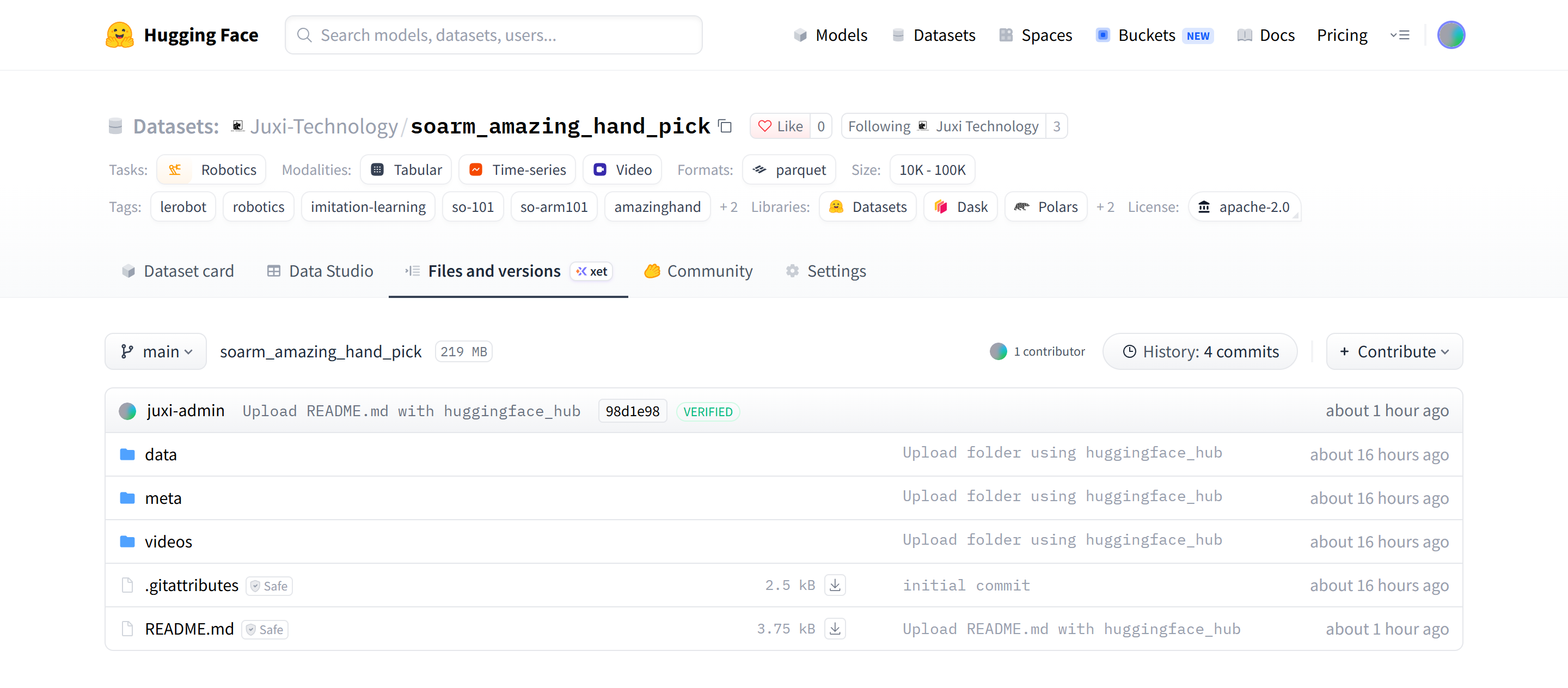Open the meta folder

pos(163,497)
